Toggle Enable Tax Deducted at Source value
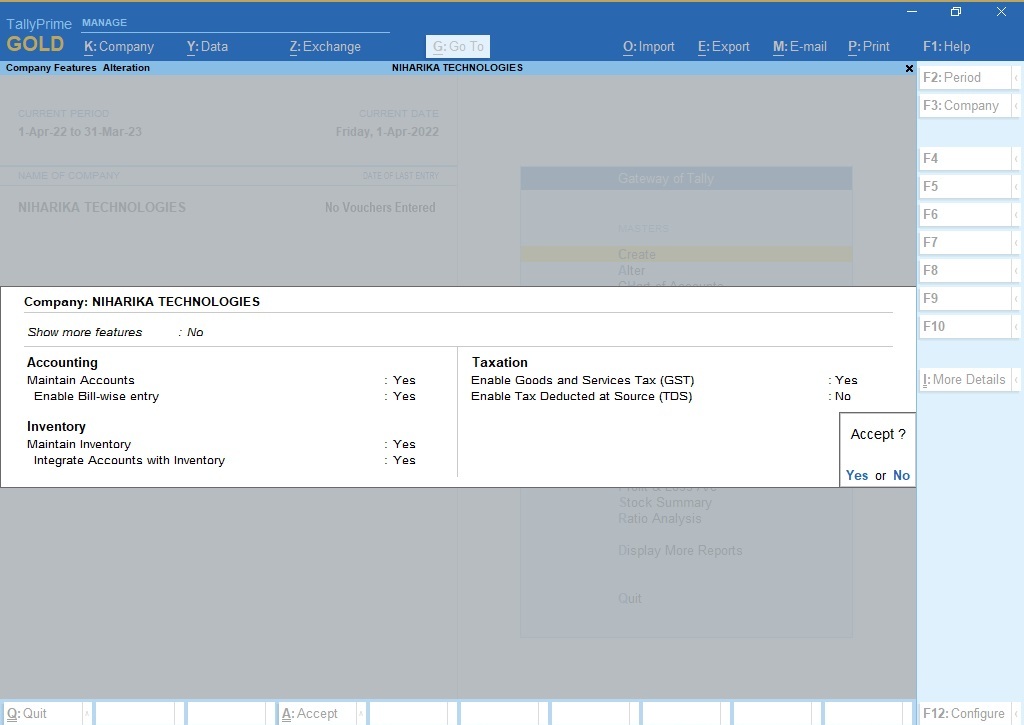Image resolution: width=1024 pixels, height=725 pixels. 843,396
